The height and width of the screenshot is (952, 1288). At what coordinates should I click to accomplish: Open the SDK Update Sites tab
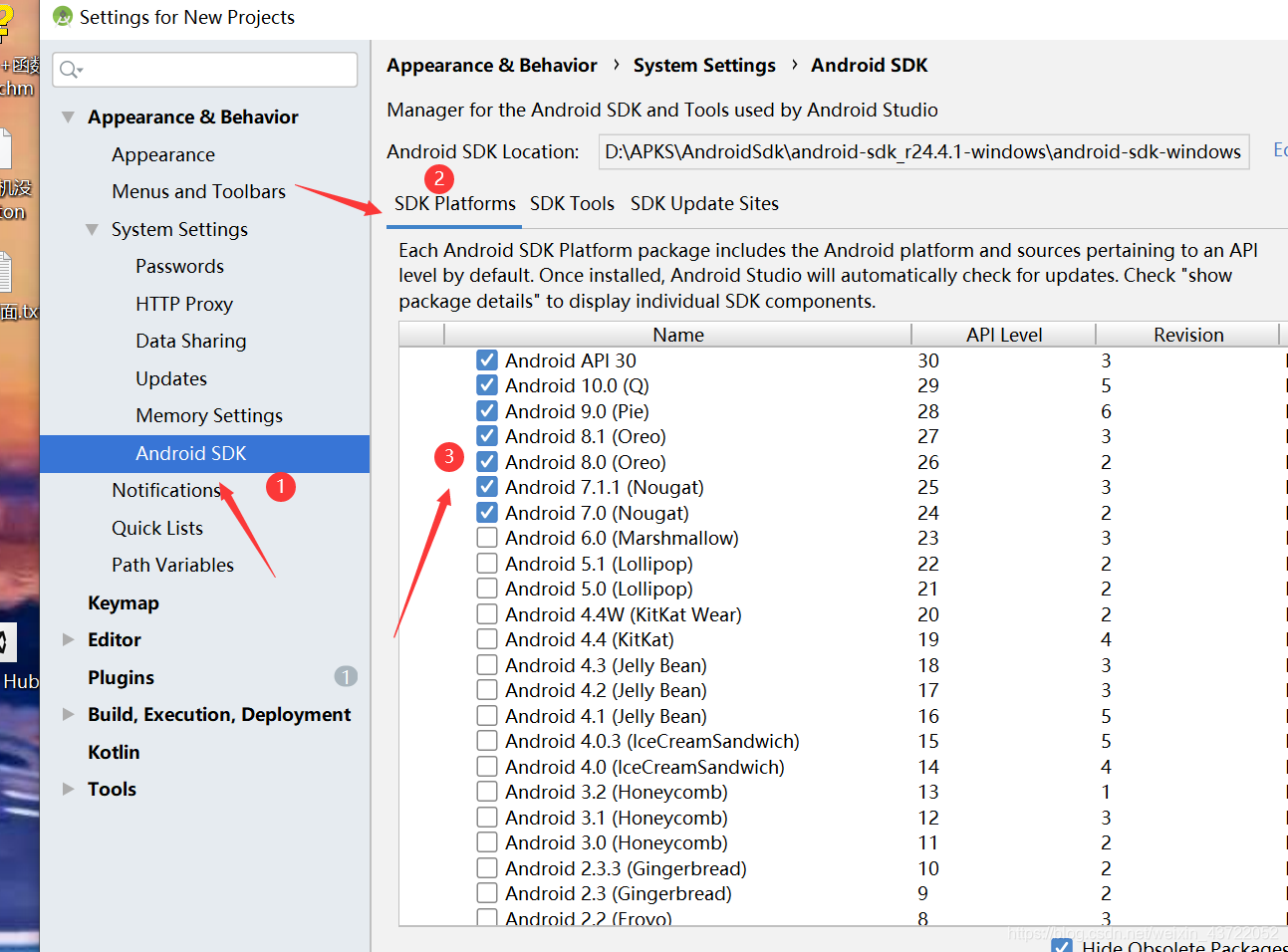tap(704, 203)
